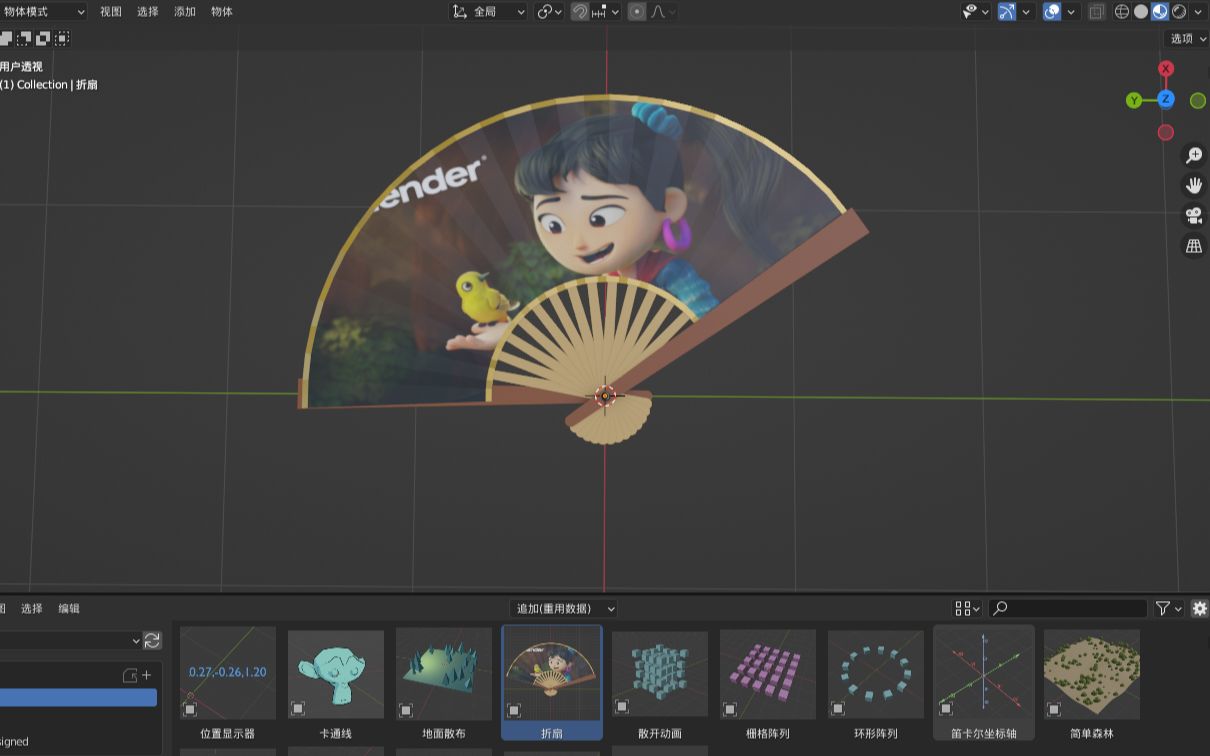Toggle the snap magnet icon
1210x756 pixels.
[x=580, y=12]
